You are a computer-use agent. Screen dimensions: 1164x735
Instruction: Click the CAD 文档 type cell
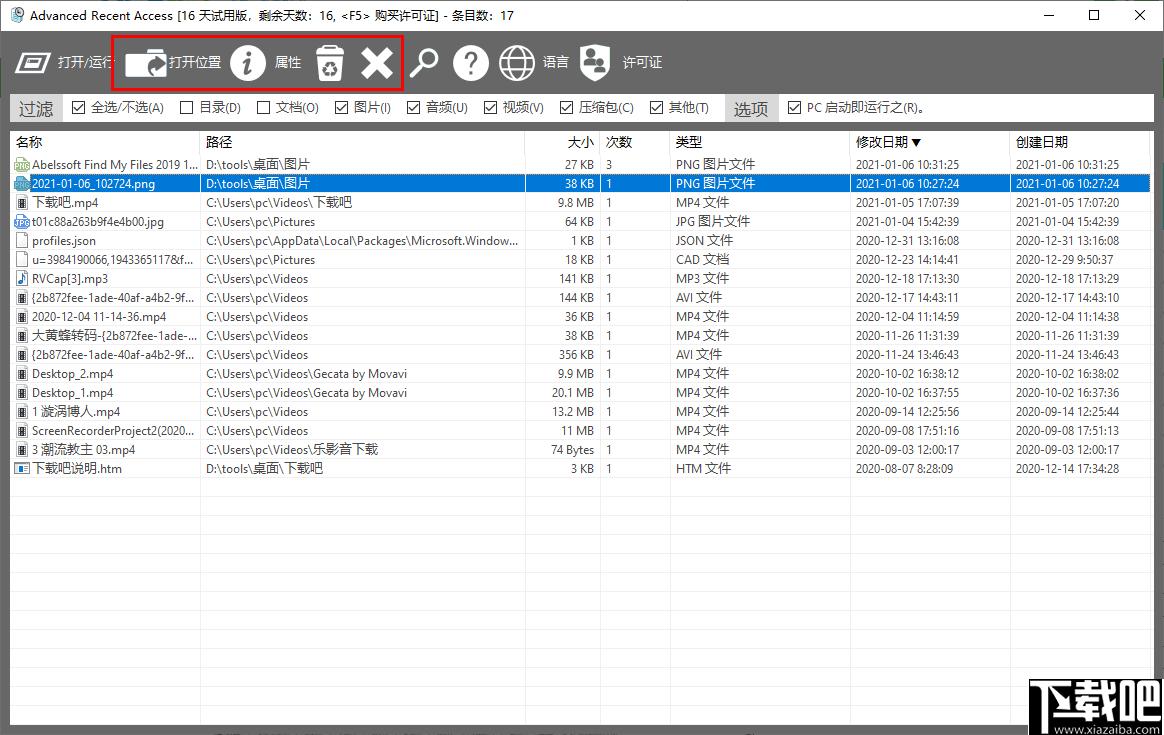(702, 260)
